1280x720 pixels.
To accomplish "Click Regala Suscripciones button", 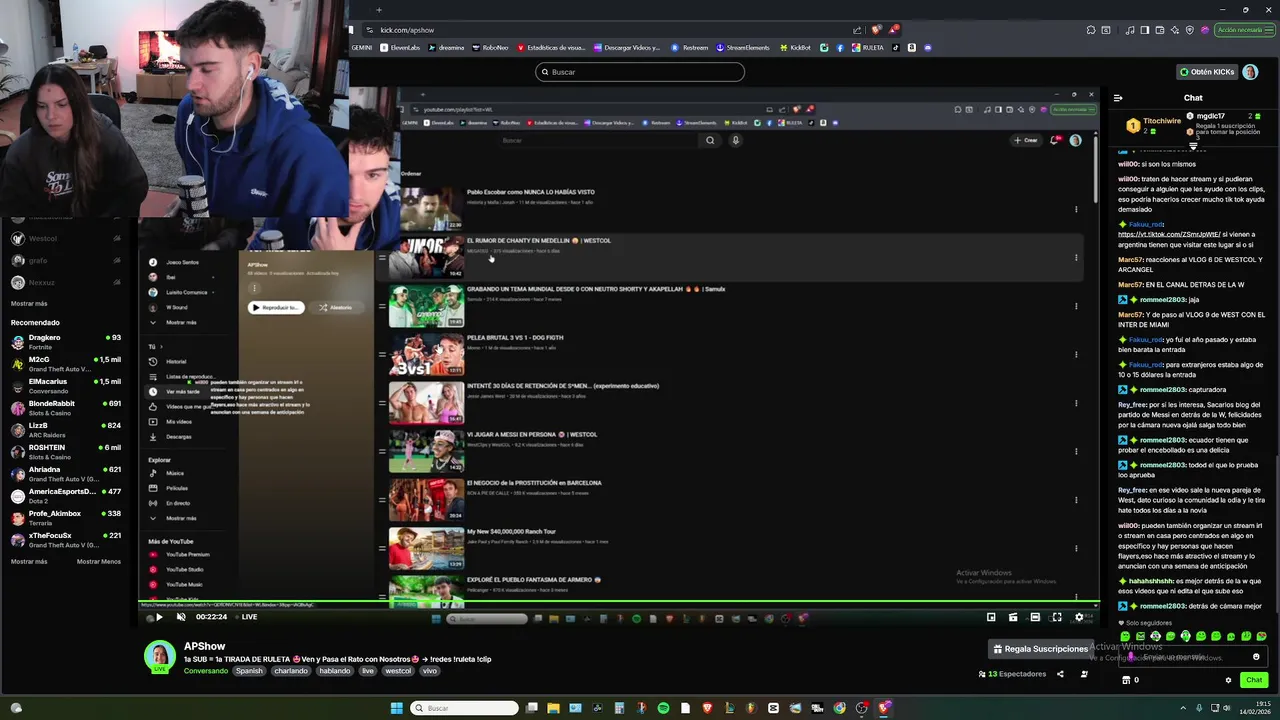I will point(1039,649).
